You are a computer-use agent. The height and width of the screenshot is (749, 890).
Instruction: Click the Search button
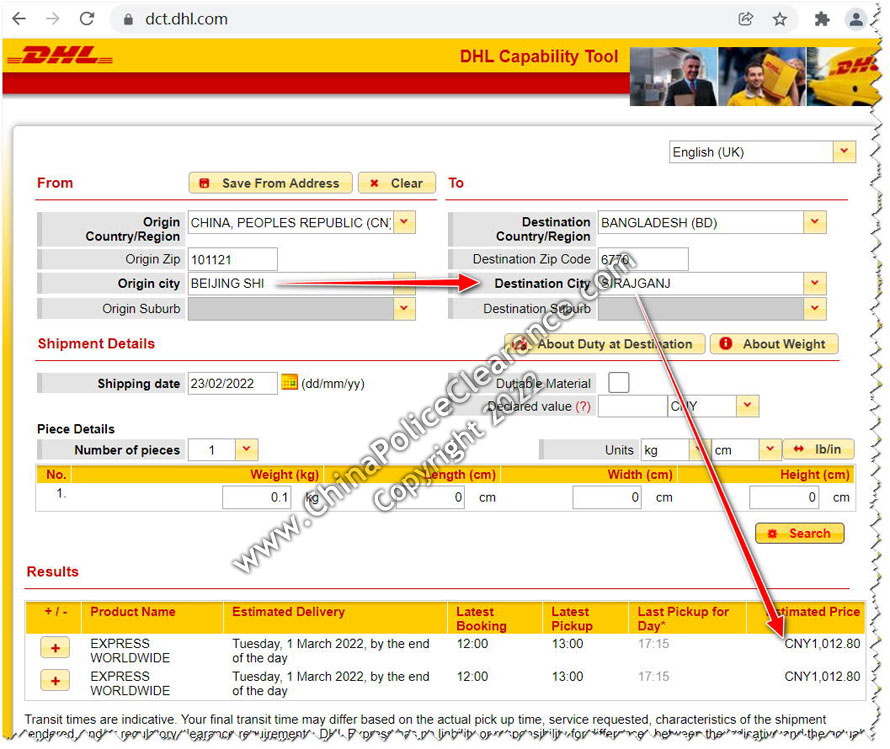tap(800, 533)
